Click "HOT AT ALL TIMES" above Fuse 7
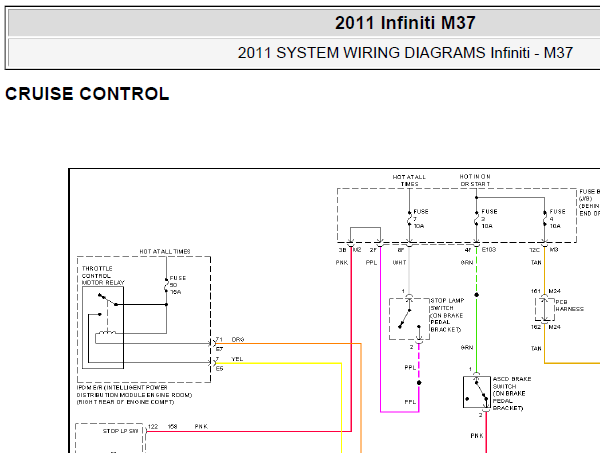Image resolution: width=600 pixels, height=453 pixels. tap(409, 181)
